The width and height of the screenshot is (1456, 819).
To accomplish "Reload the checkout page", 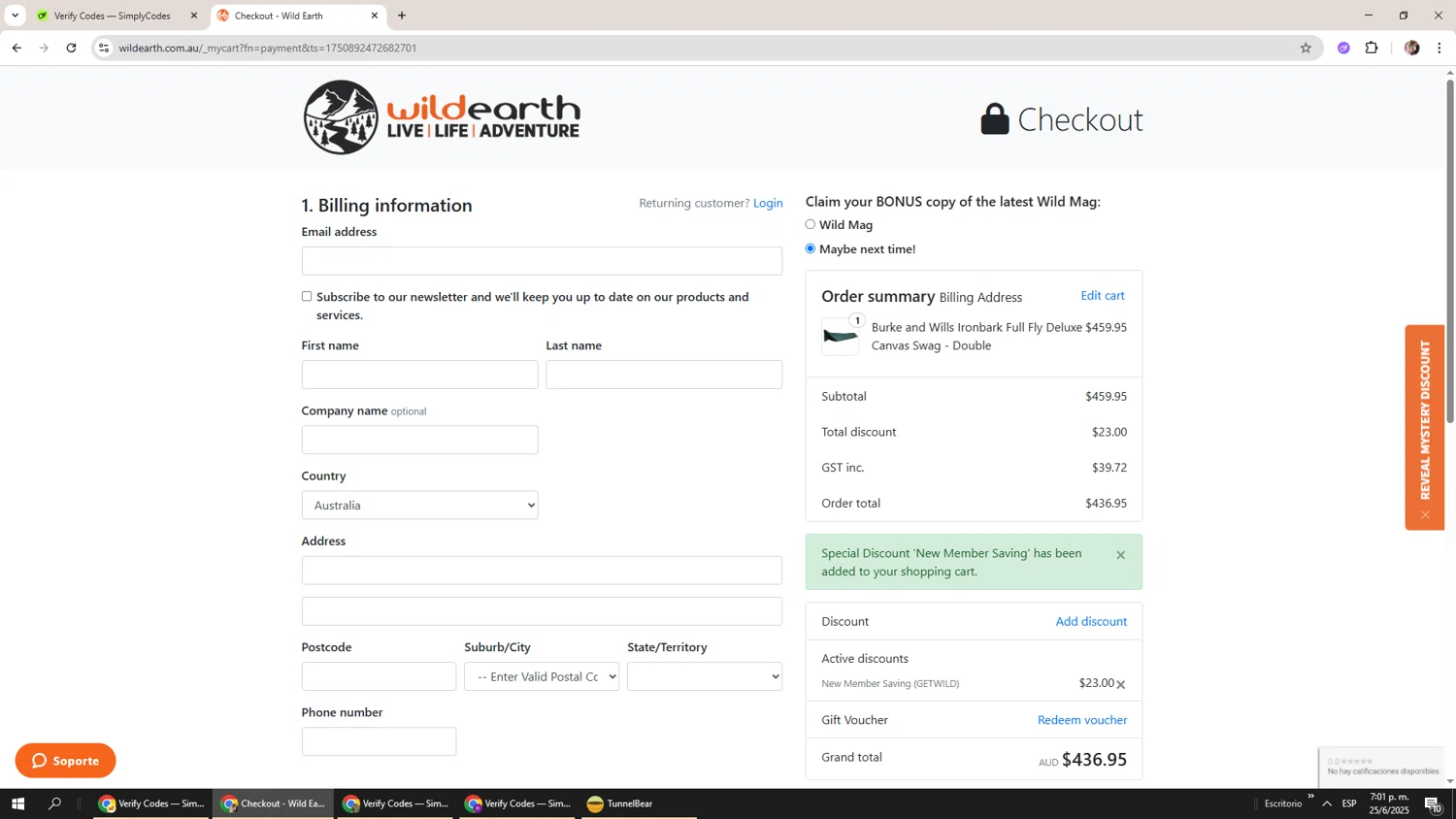I will click(71, 48).
